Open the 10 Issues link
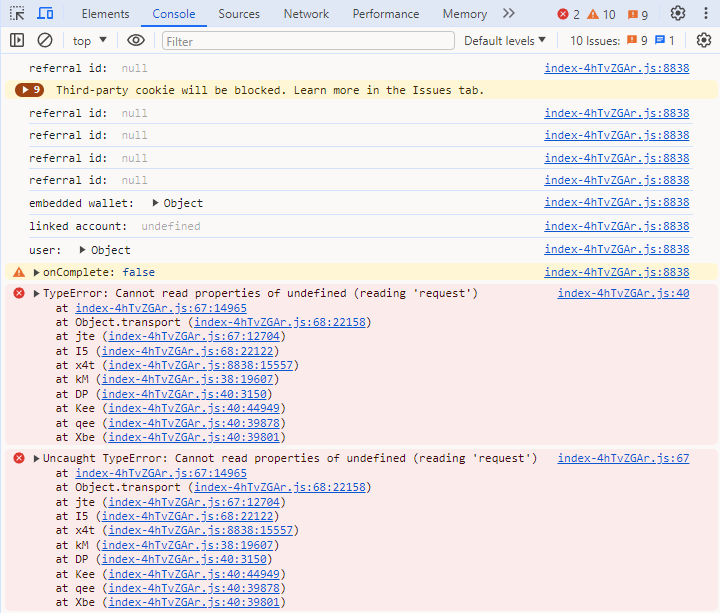 pyautogui.click(x=622, y=41)
